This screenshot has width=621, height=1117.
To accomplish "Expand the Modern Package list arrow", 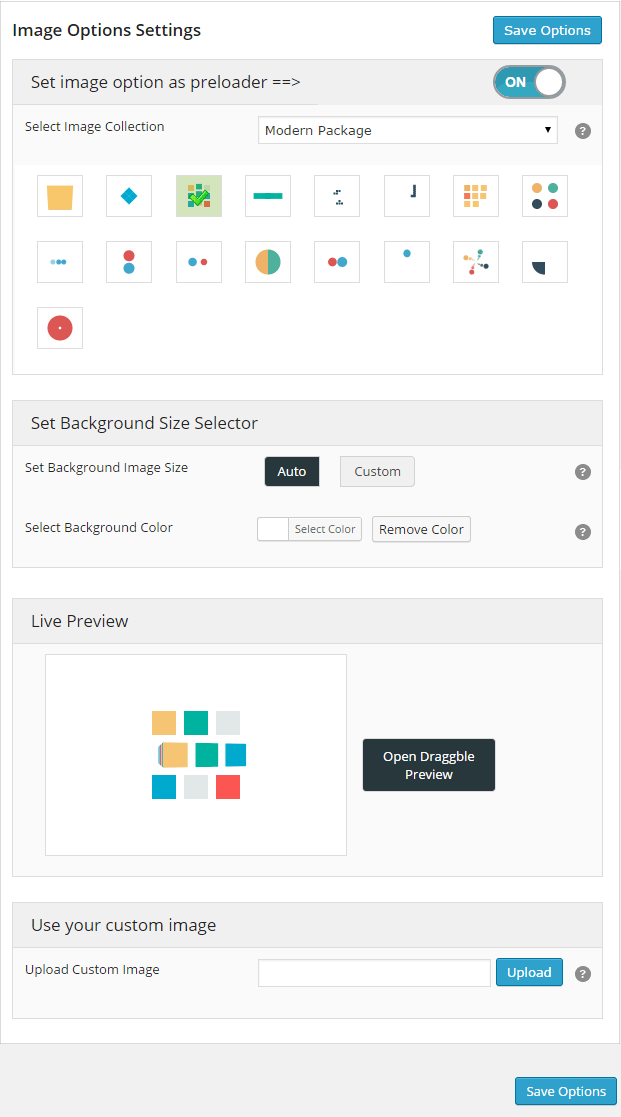I will click(x=547, y=130).
